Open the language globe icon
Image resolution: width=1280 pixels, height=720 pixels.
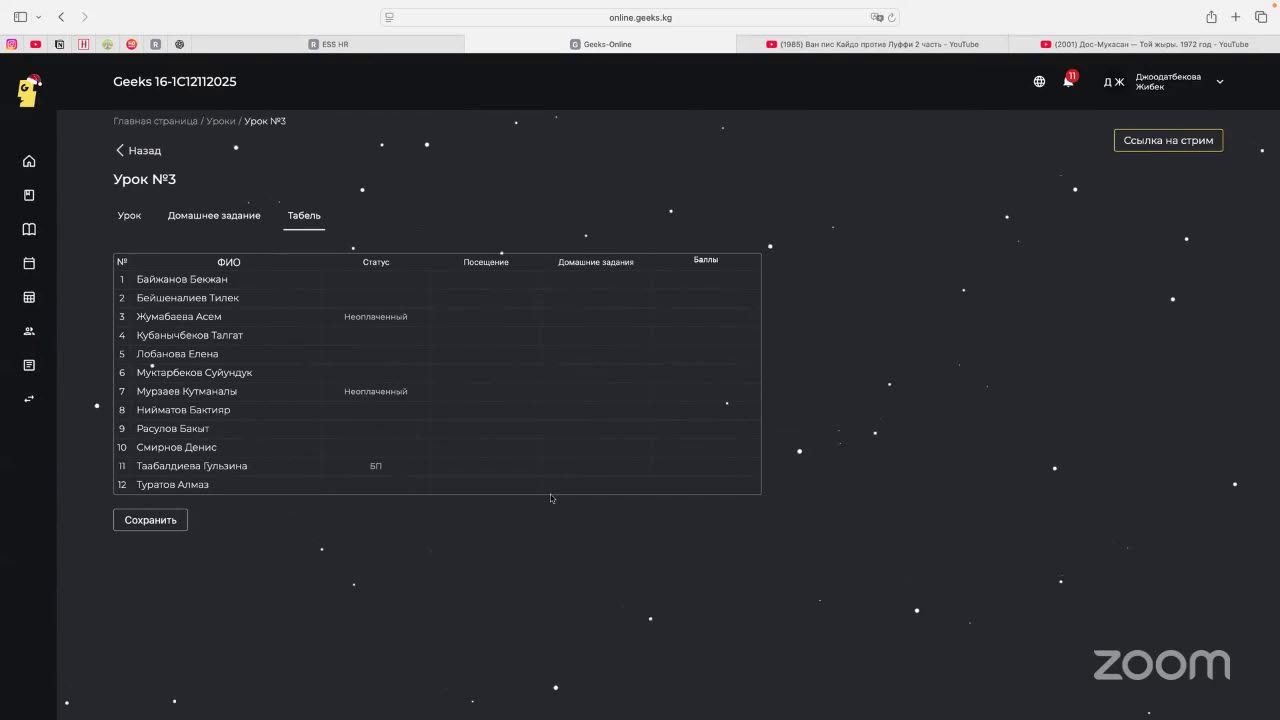click(x=1039, y=82)
